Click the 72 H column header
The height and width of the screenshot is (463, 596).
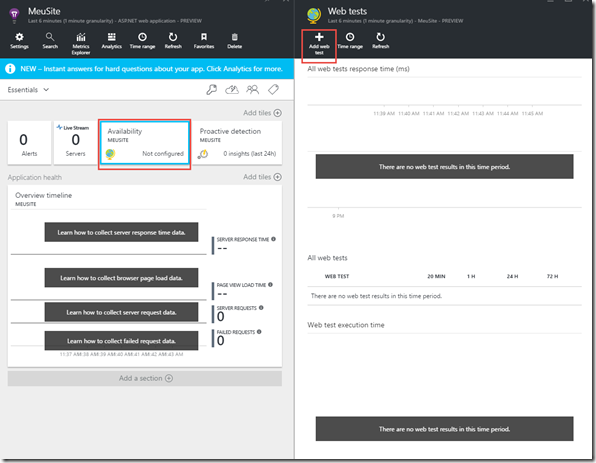[552, 276]
